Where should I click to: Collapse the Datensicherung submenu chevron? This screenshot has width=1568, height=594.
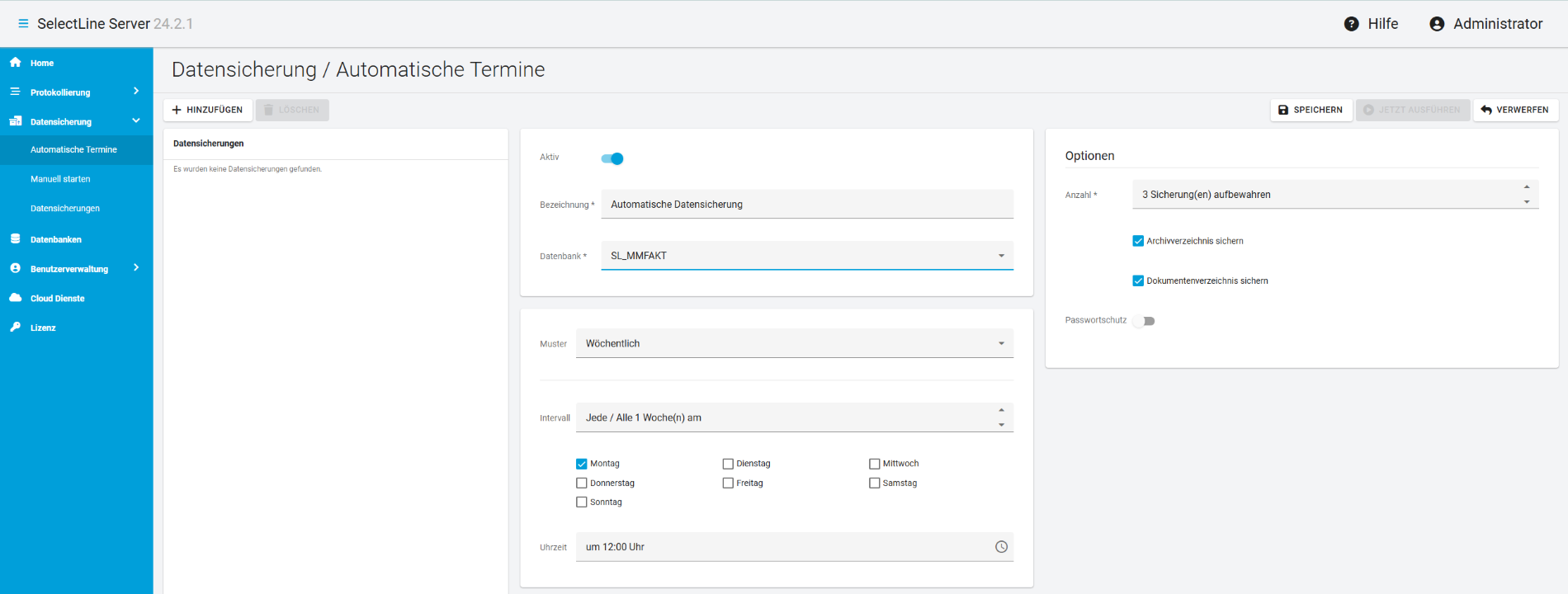[x=136, y=121]
